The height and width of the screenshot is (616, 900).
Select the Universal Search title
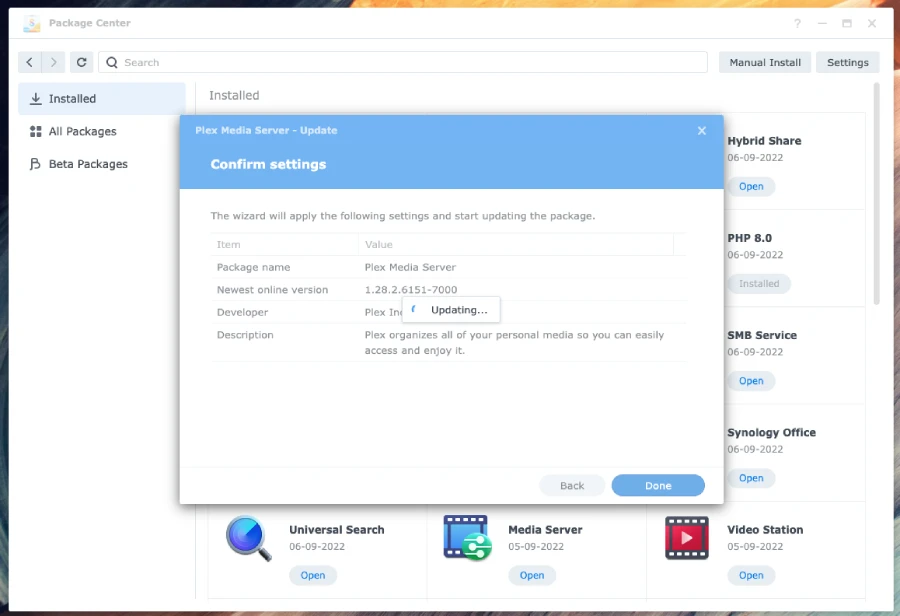click(336, 530)
